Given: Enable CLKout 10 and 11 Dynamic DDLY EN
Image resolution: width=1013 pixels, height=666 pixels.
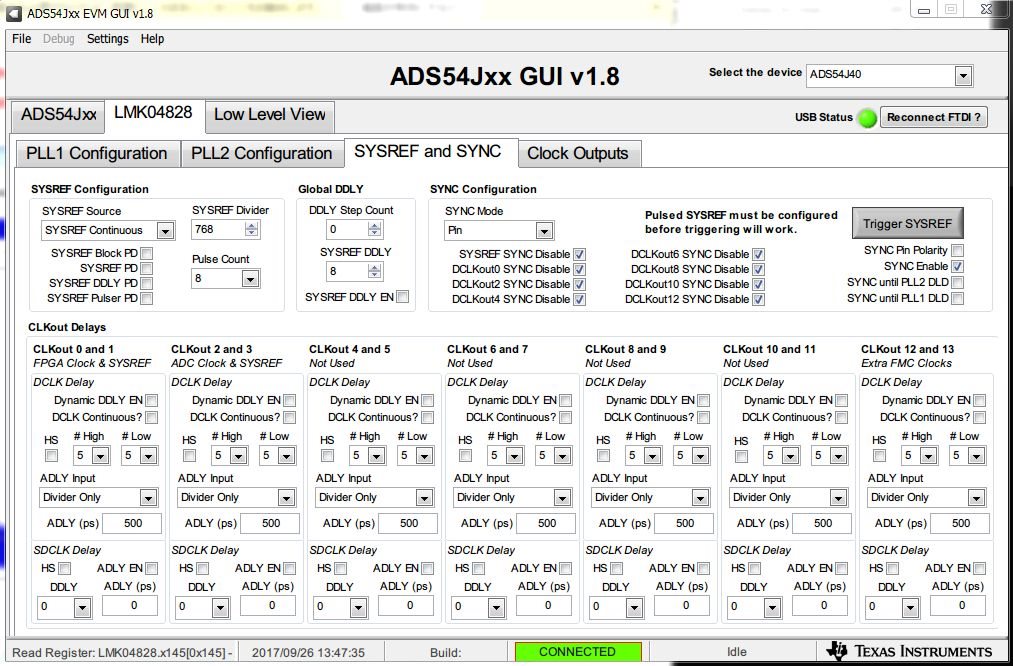Looking at the screenshot, I should tap(841, 401).
